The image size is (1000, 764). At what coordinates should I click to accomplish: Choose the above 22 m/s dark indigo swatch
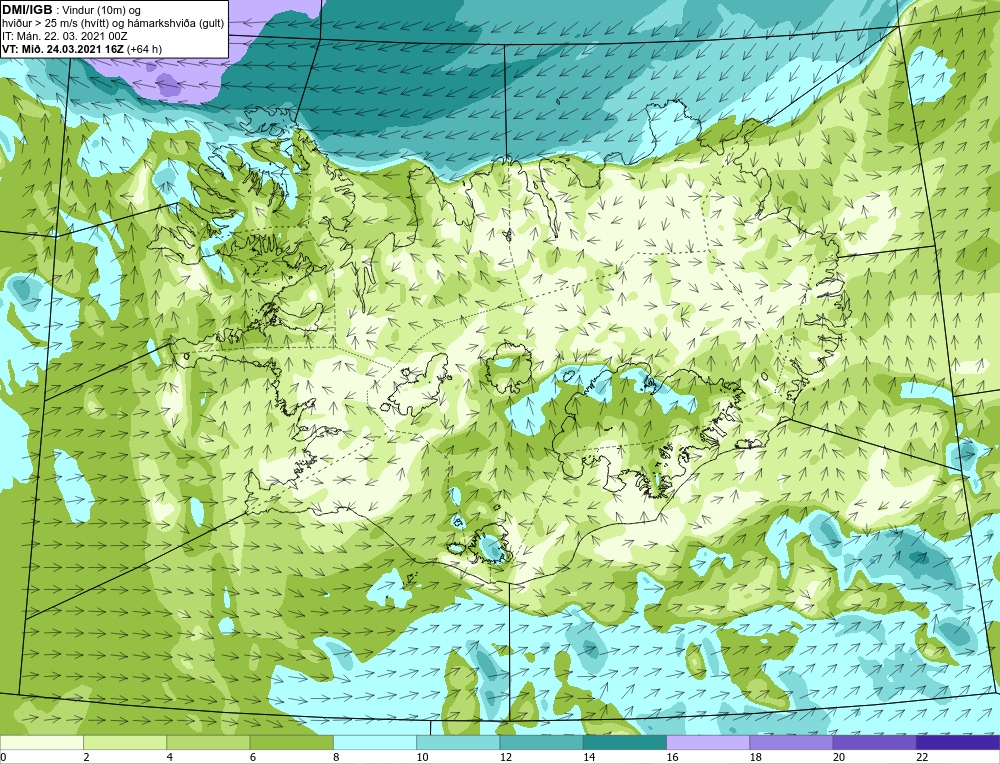coord(957,742)
